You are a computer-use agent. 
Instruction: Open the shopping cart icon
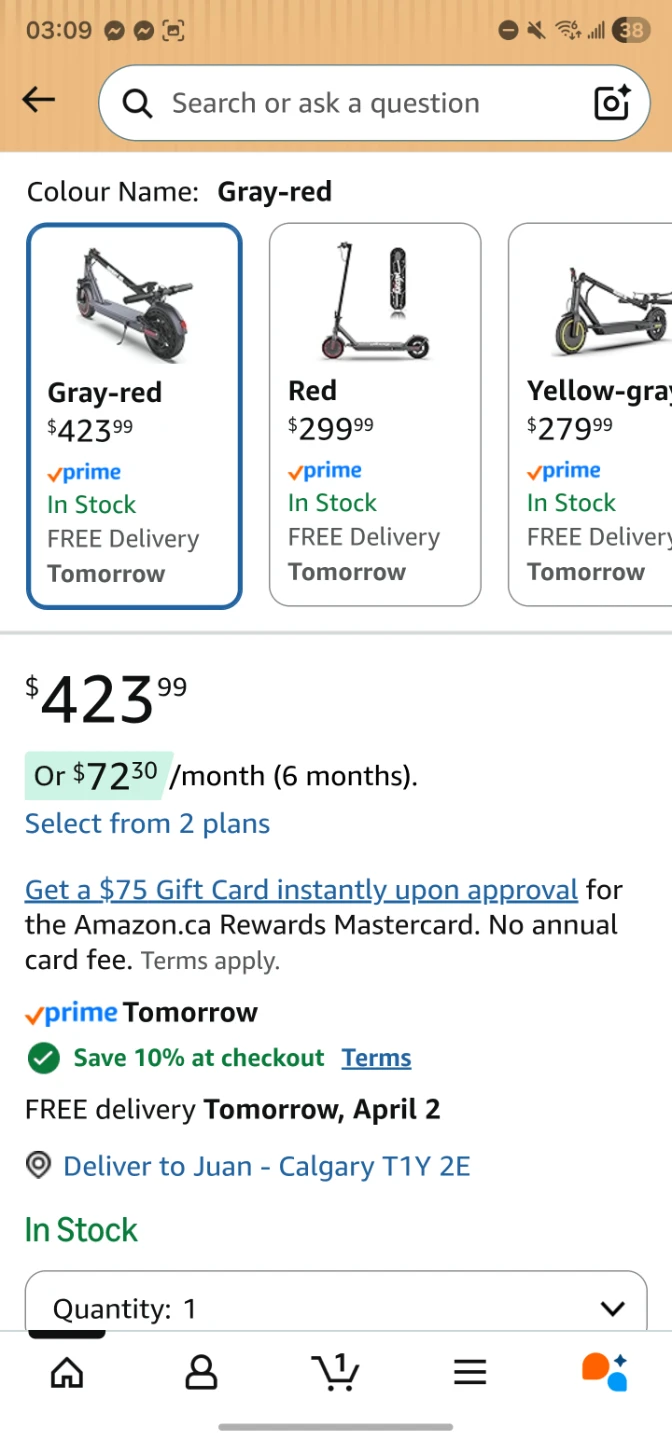click(x=336, y=1371)
